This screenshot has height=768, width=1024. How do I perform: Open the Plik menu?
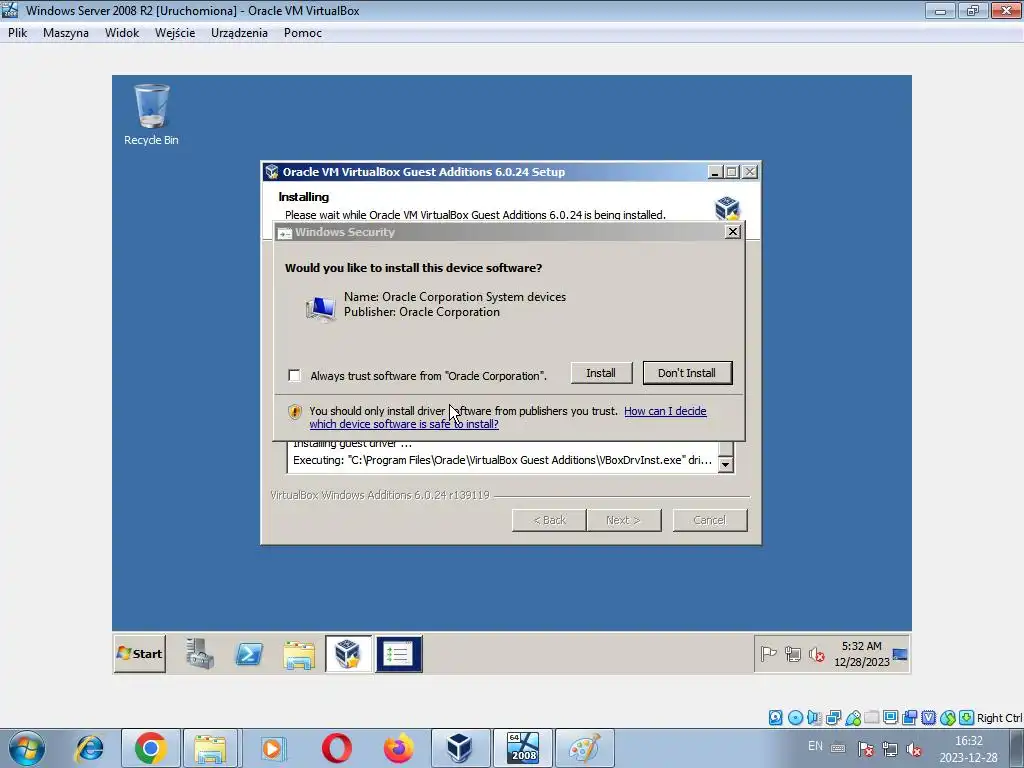click(x=18, y=33)
